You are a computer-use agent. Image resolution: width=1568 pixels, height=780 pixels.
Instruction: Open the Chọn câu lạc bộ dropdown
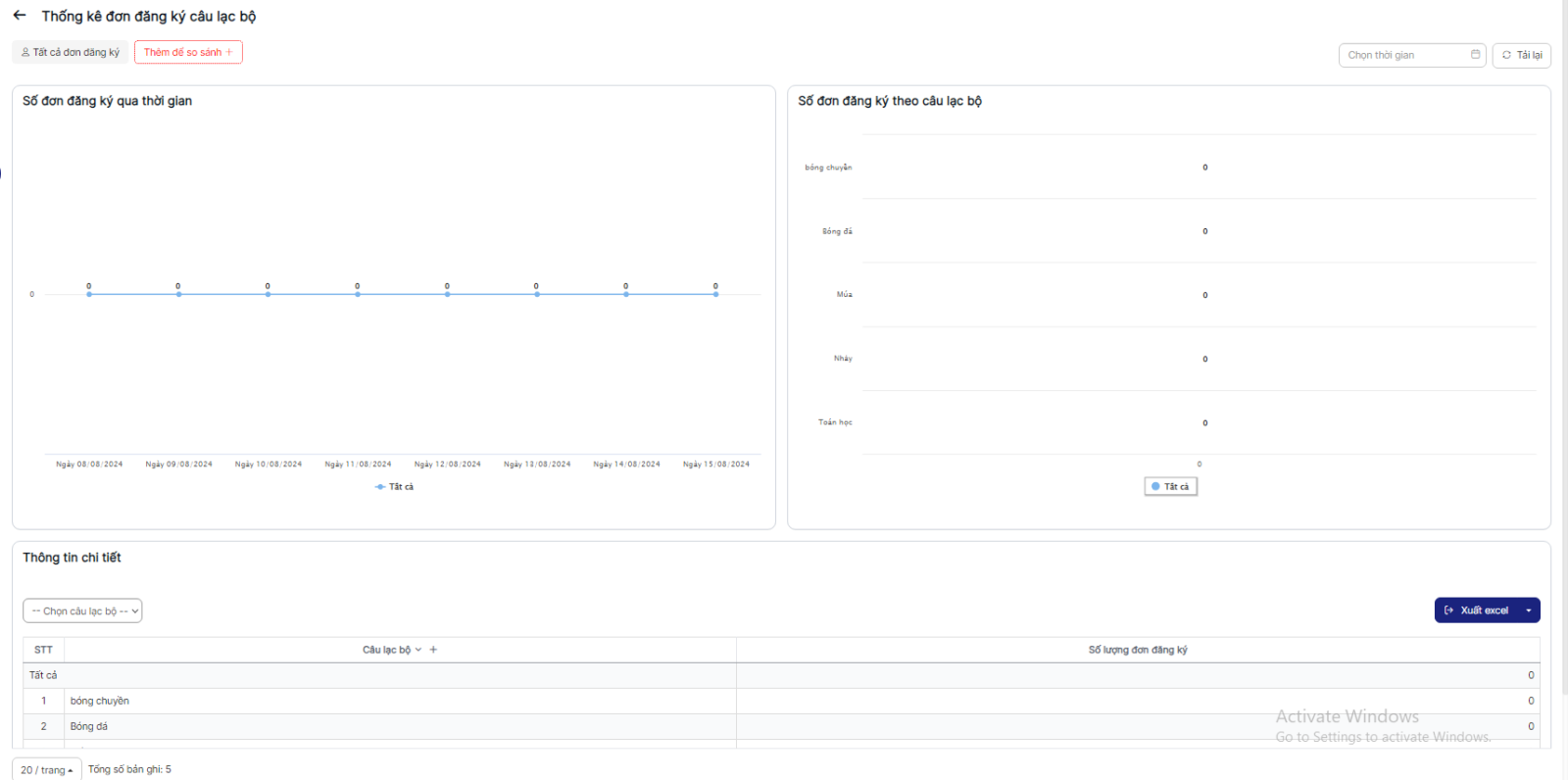(x=82, y=611)
